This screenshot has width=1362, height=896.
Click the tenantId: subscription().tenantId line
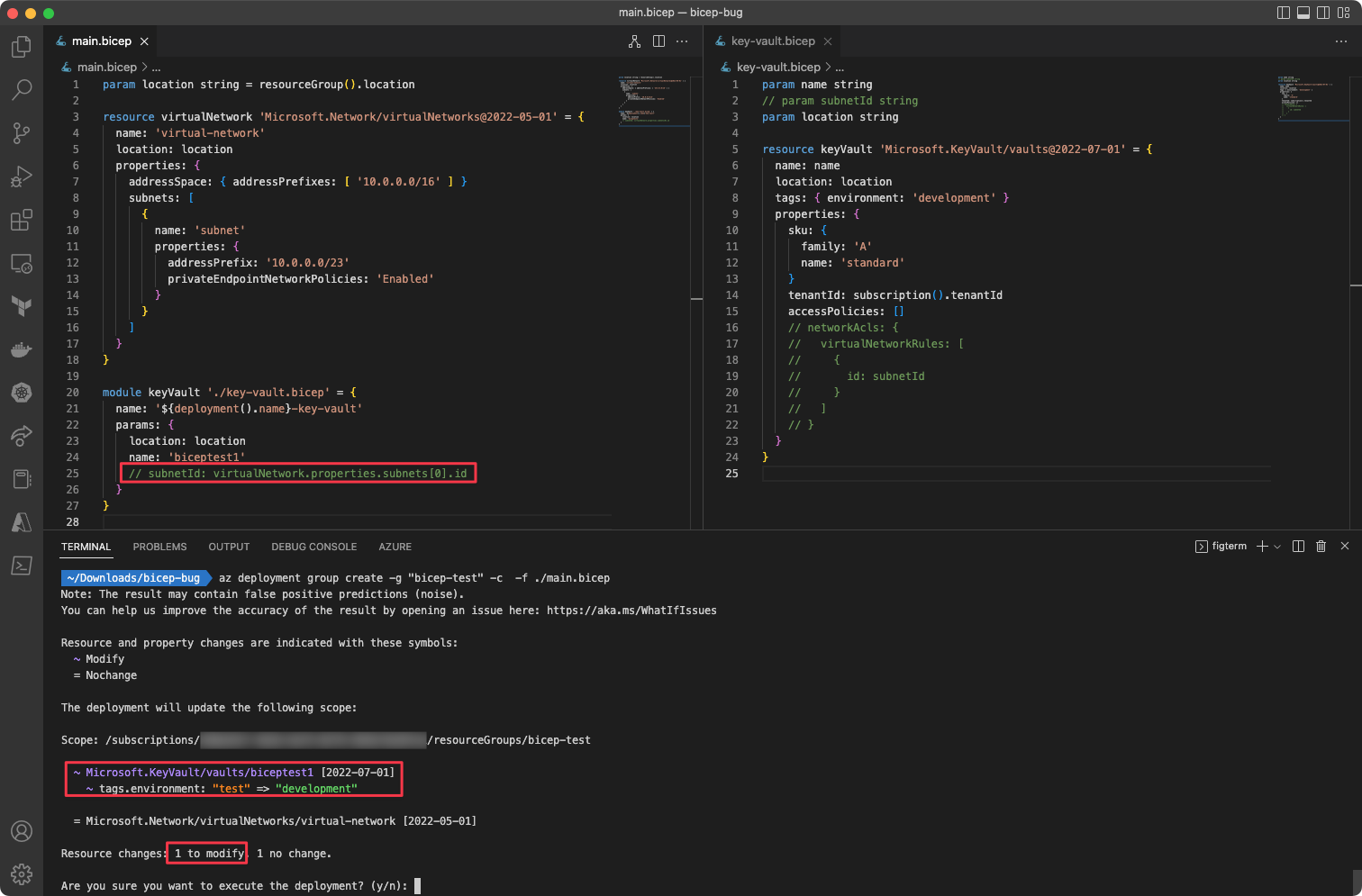click(x=895, y=295)
